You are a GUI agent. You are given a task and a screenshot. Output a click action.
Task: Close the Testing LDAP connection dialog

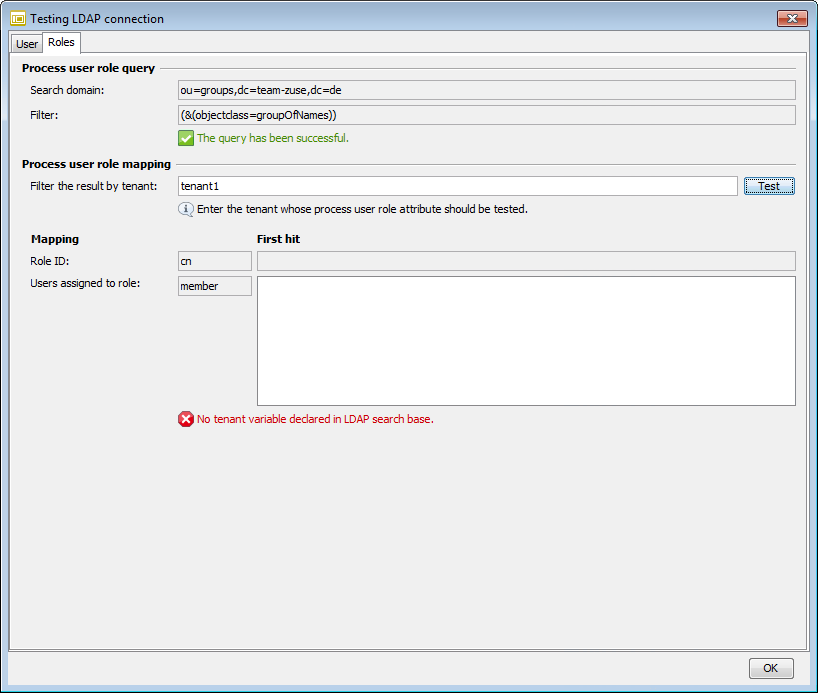(x=791, y=18)
